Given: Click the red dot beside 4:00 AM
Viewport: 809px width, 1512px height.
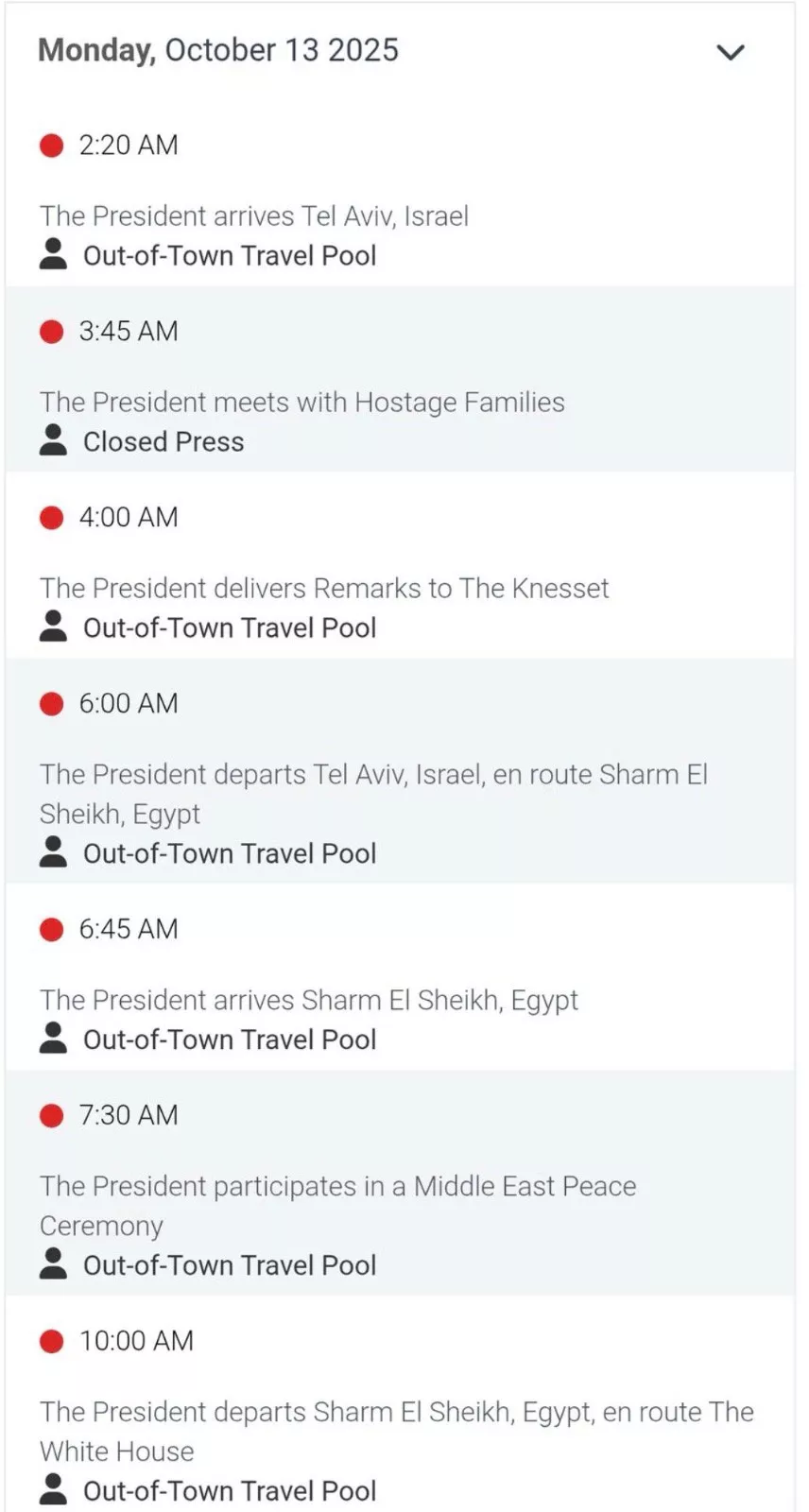Looking at the screenshot, I should pos(51,518).
